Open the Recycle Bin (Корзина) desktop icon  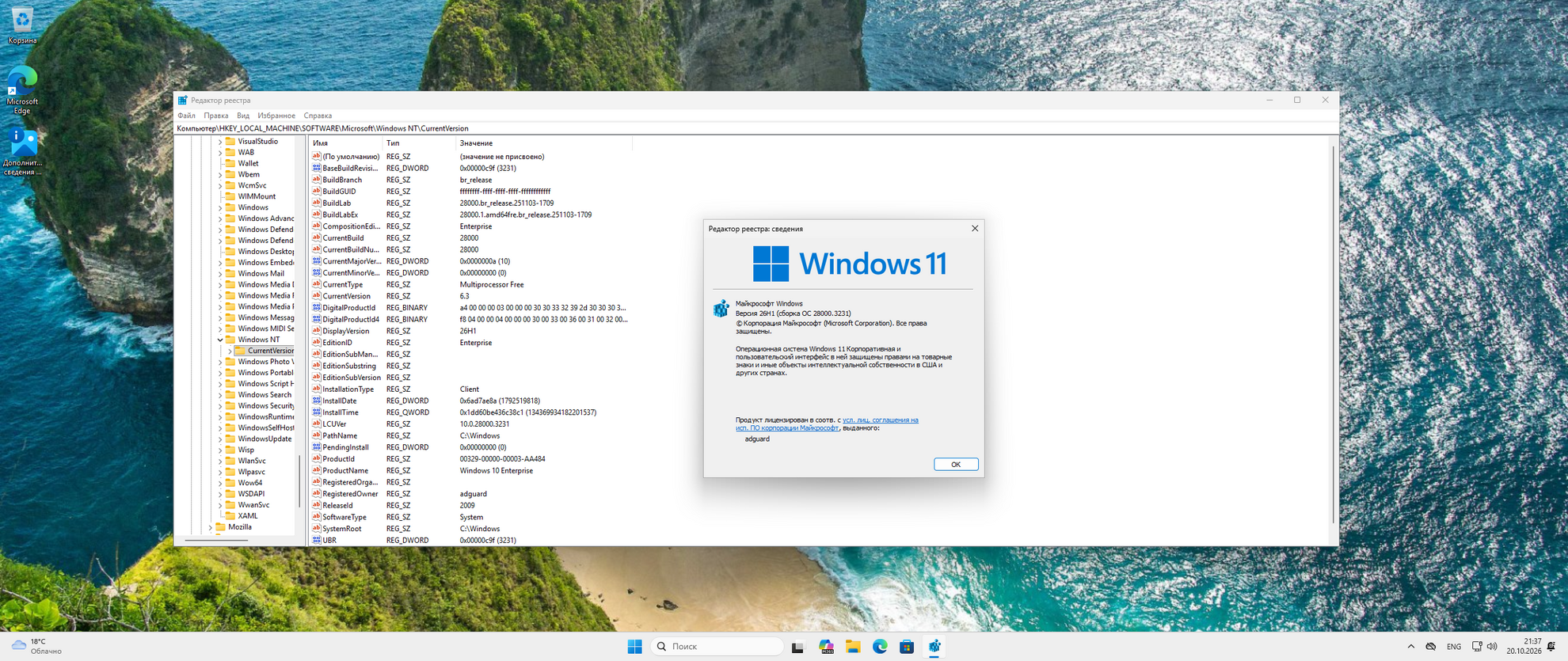click(22, 24)
